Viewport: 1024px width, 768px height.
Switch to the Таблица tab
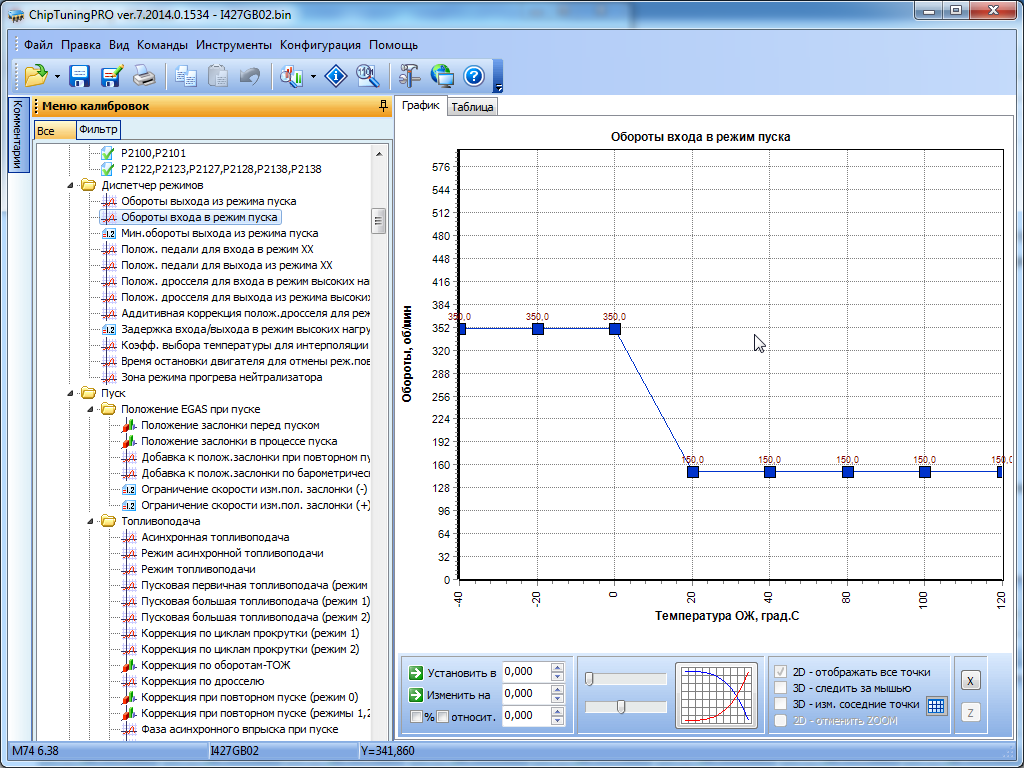tap(472, 107)
